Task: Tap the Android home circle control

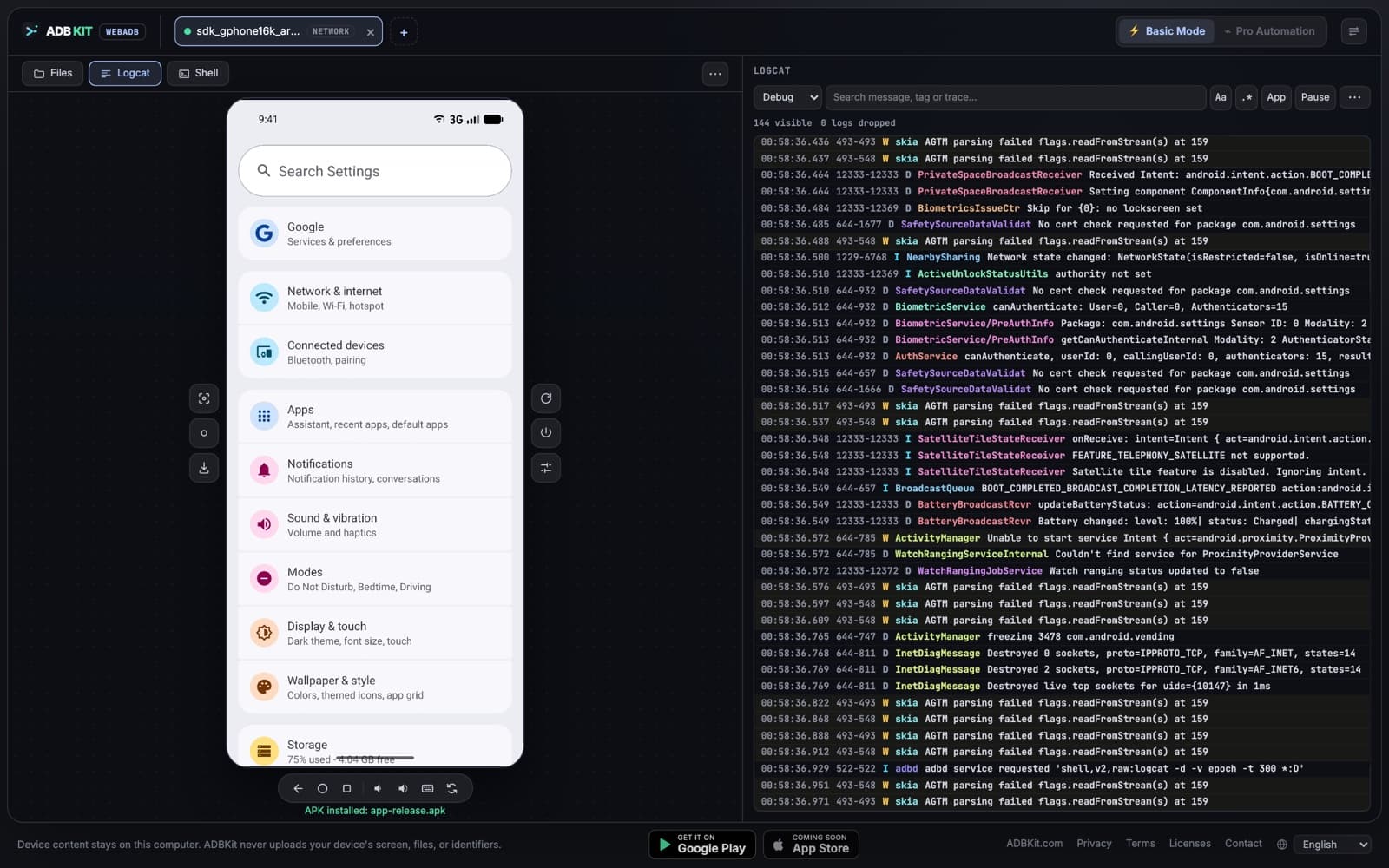Action: click(x=322, y=788)
